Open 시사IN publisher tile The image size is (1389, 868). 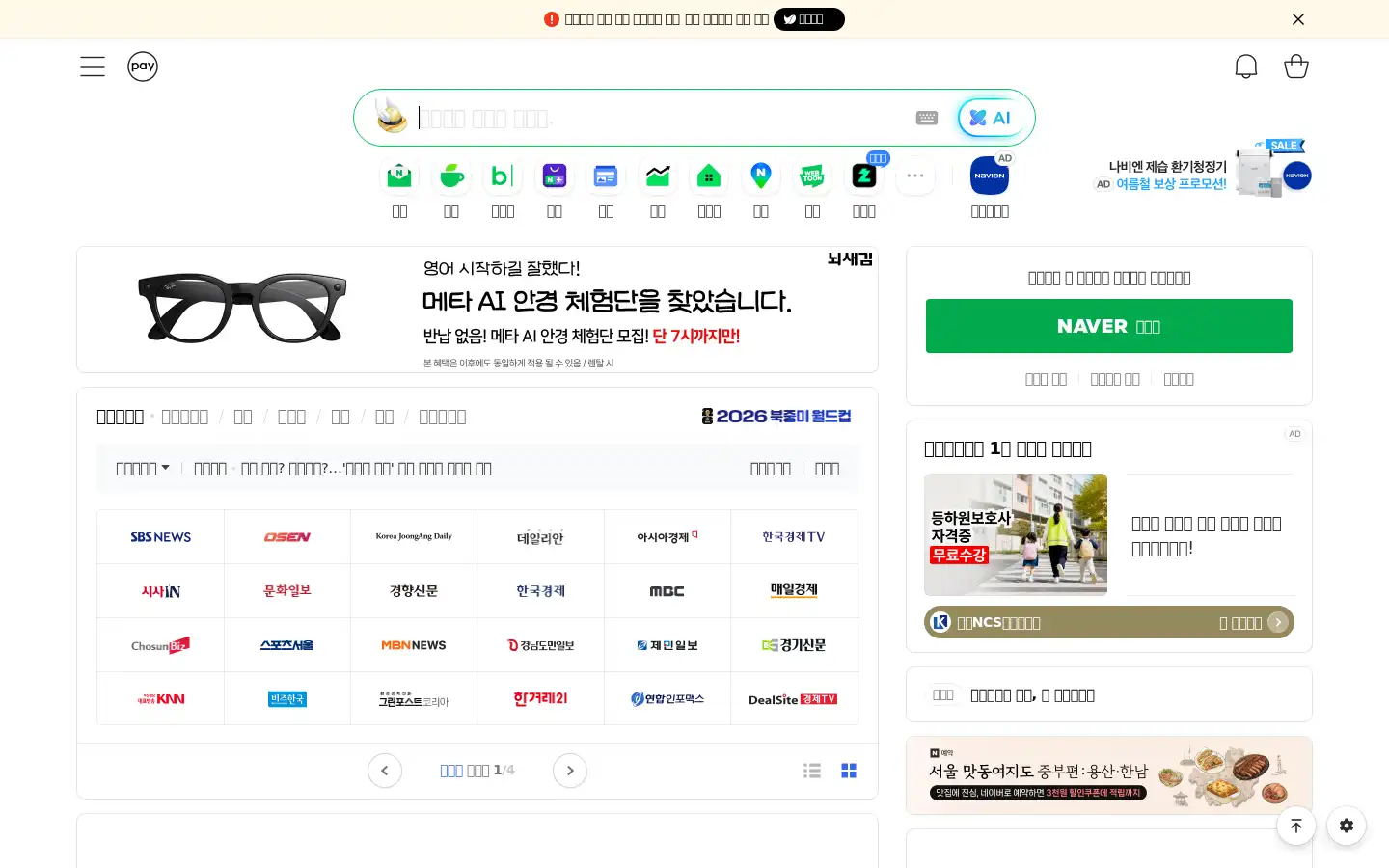[x=161, y=591]
